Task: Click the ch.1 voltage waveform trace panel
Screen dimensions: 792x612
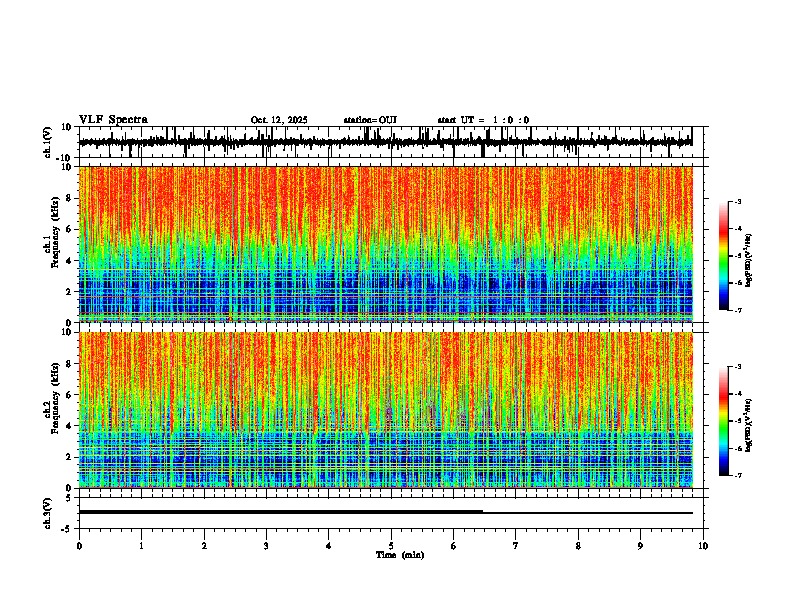Action: pos(391,142)
